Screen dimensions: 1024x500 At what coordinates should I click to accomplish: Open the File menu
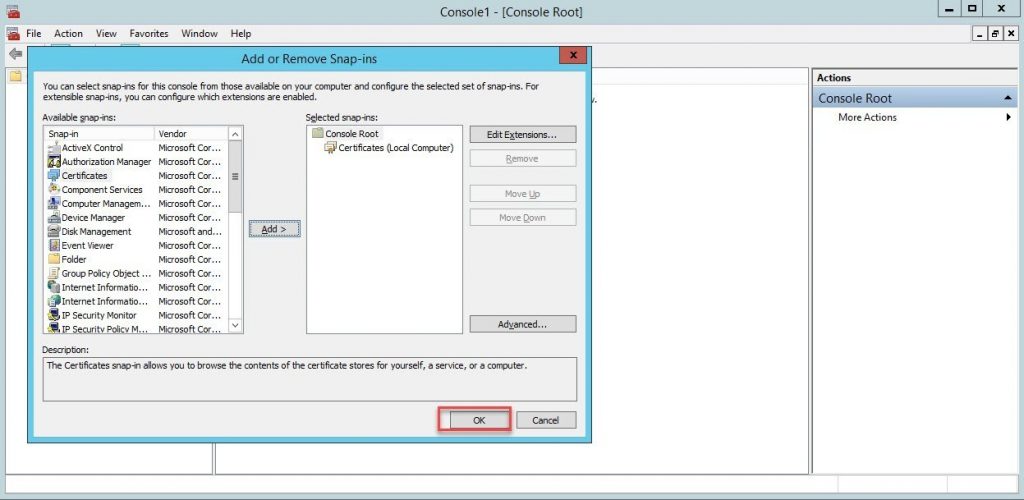point(33,33)
